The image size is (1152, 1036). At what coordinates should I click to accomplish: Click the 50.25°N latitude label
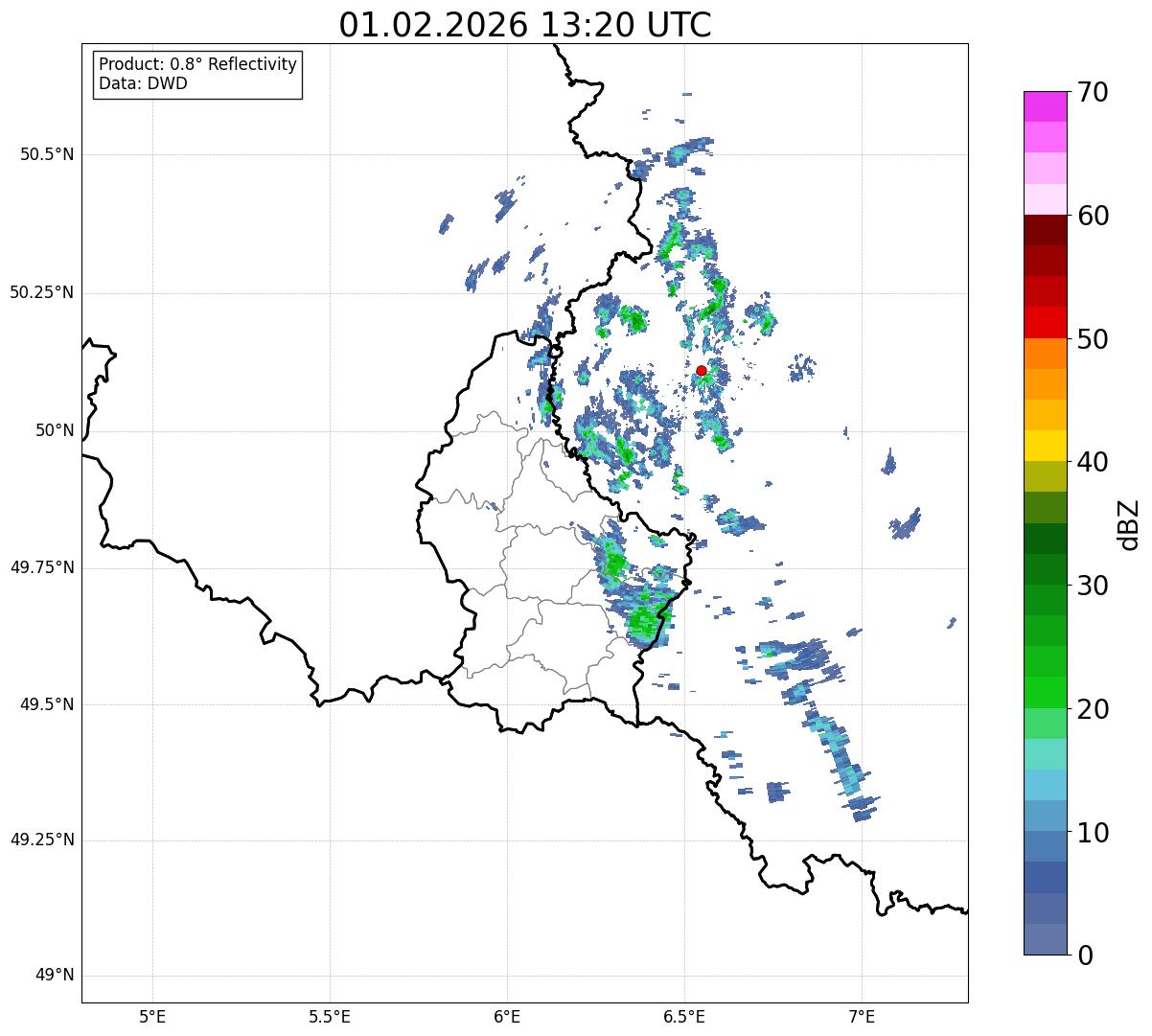click(42, 292)
